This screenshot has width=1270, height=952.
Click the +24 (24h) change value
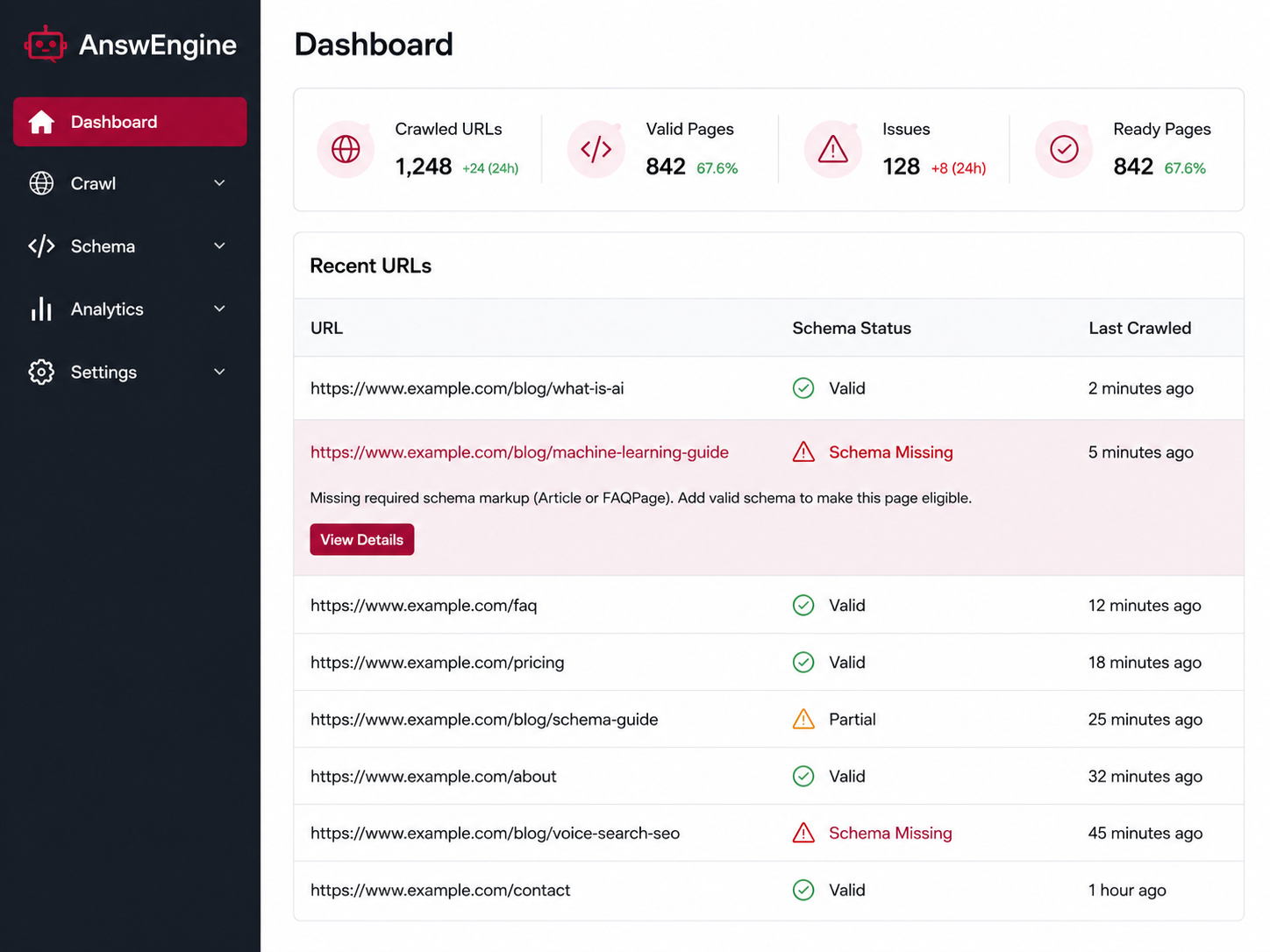pyautogui.click(x=490, y=168)
